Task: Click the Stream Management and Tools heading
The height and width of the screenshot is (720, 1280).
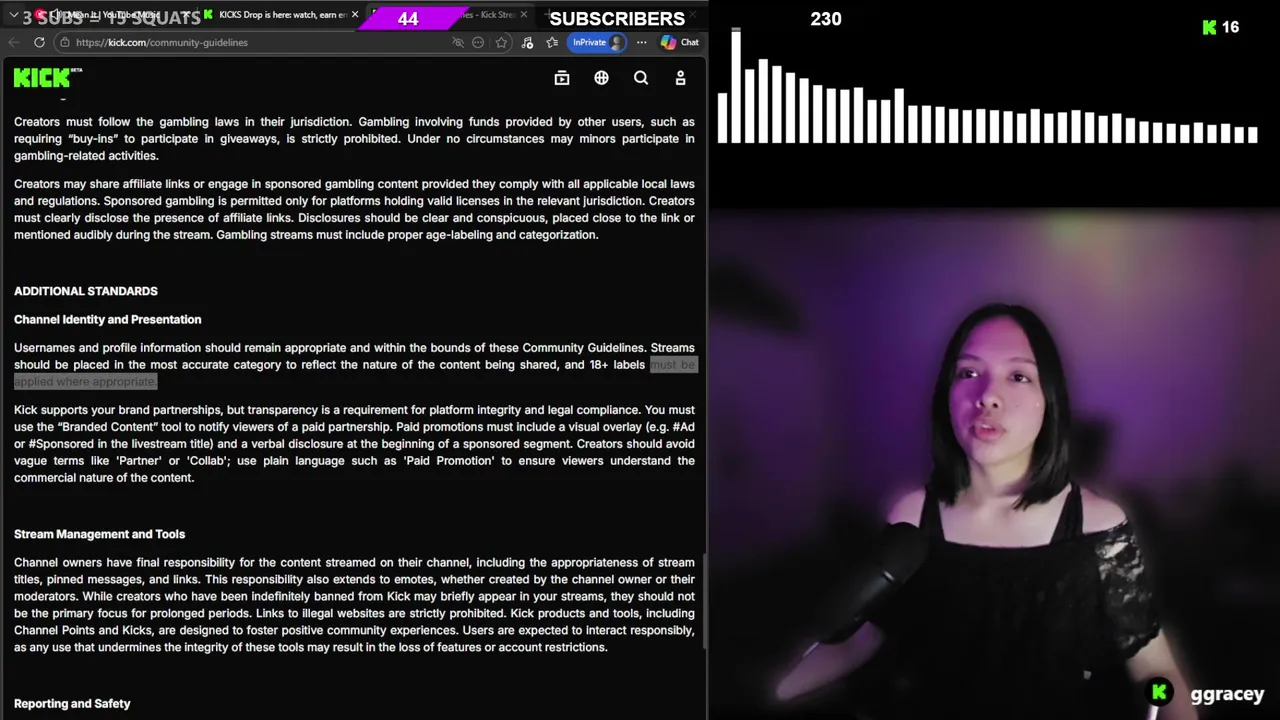Action: pos(99,534)
